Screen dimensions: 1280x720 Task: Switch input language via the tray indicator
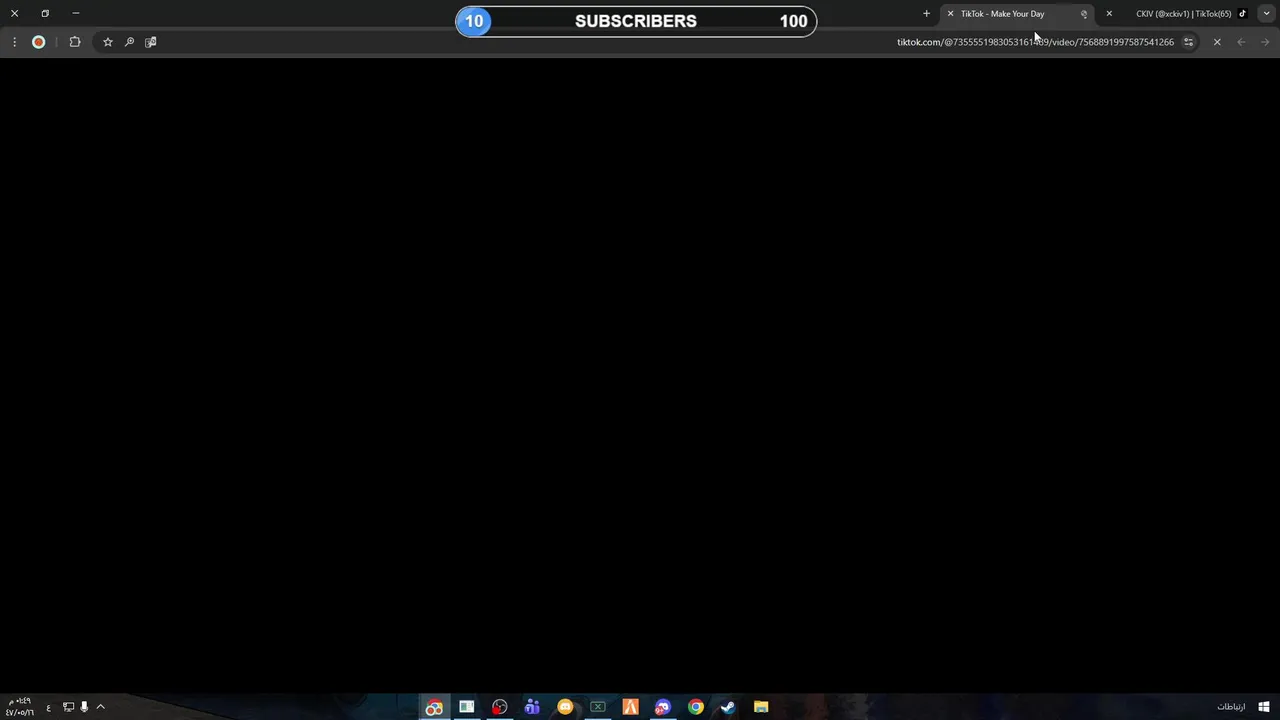pos(48,707)
